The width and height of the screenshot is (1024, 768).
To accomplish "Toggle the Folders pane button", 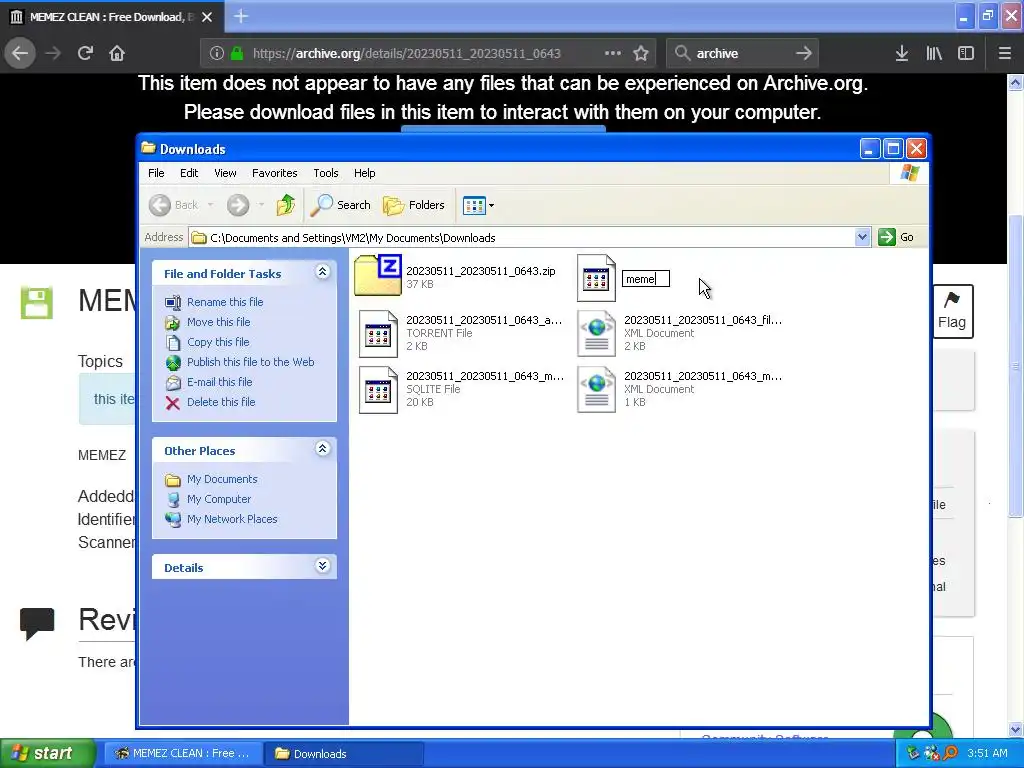I will [413, 205].
